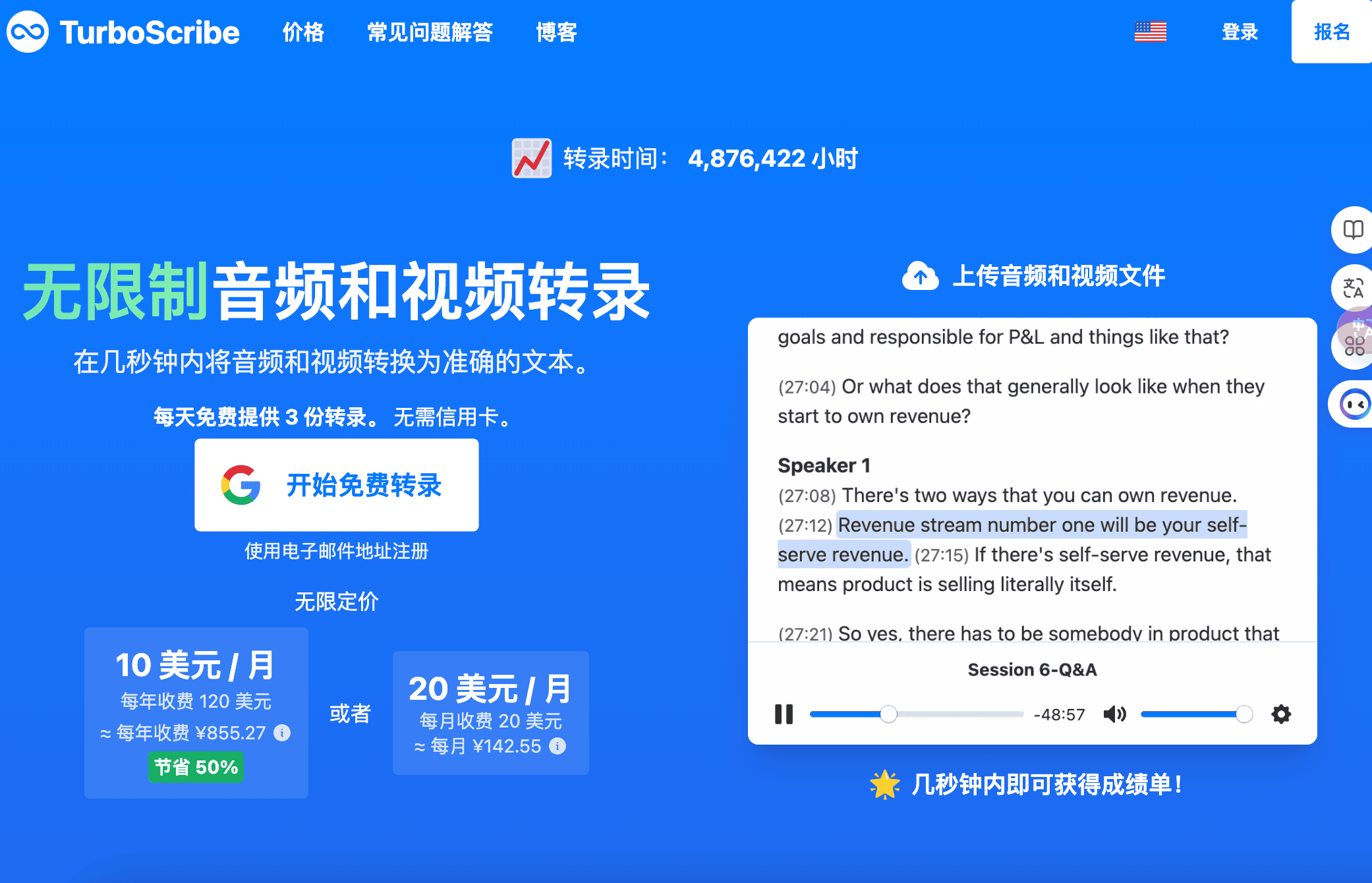The width and height of the screenshot is (1372, 883).
Task: Click the 无限定价 text label
Action: pos(337,601)
